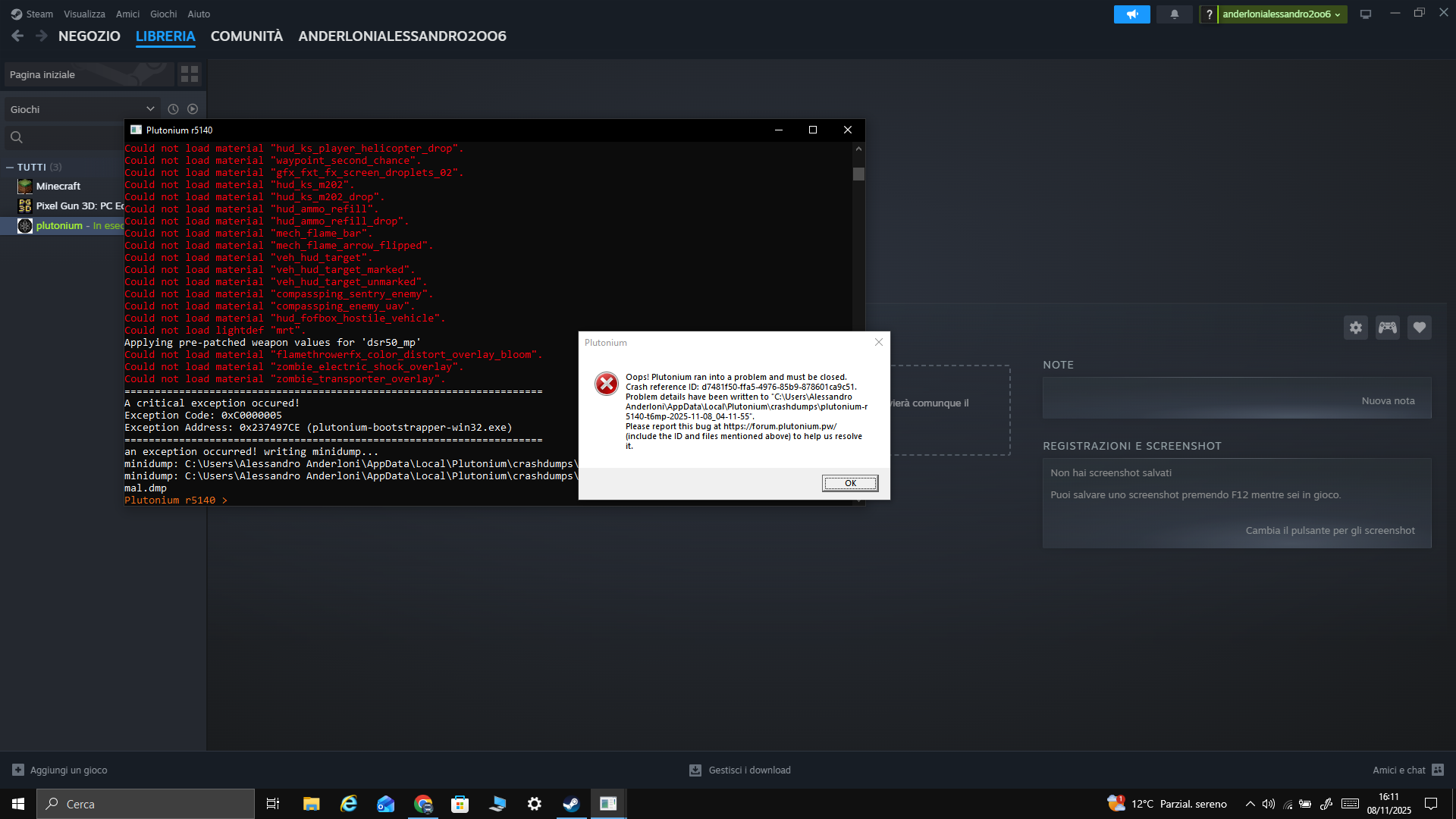
Task: Enter Big Picture mode monitor icon
Action: coord(1366,14)
